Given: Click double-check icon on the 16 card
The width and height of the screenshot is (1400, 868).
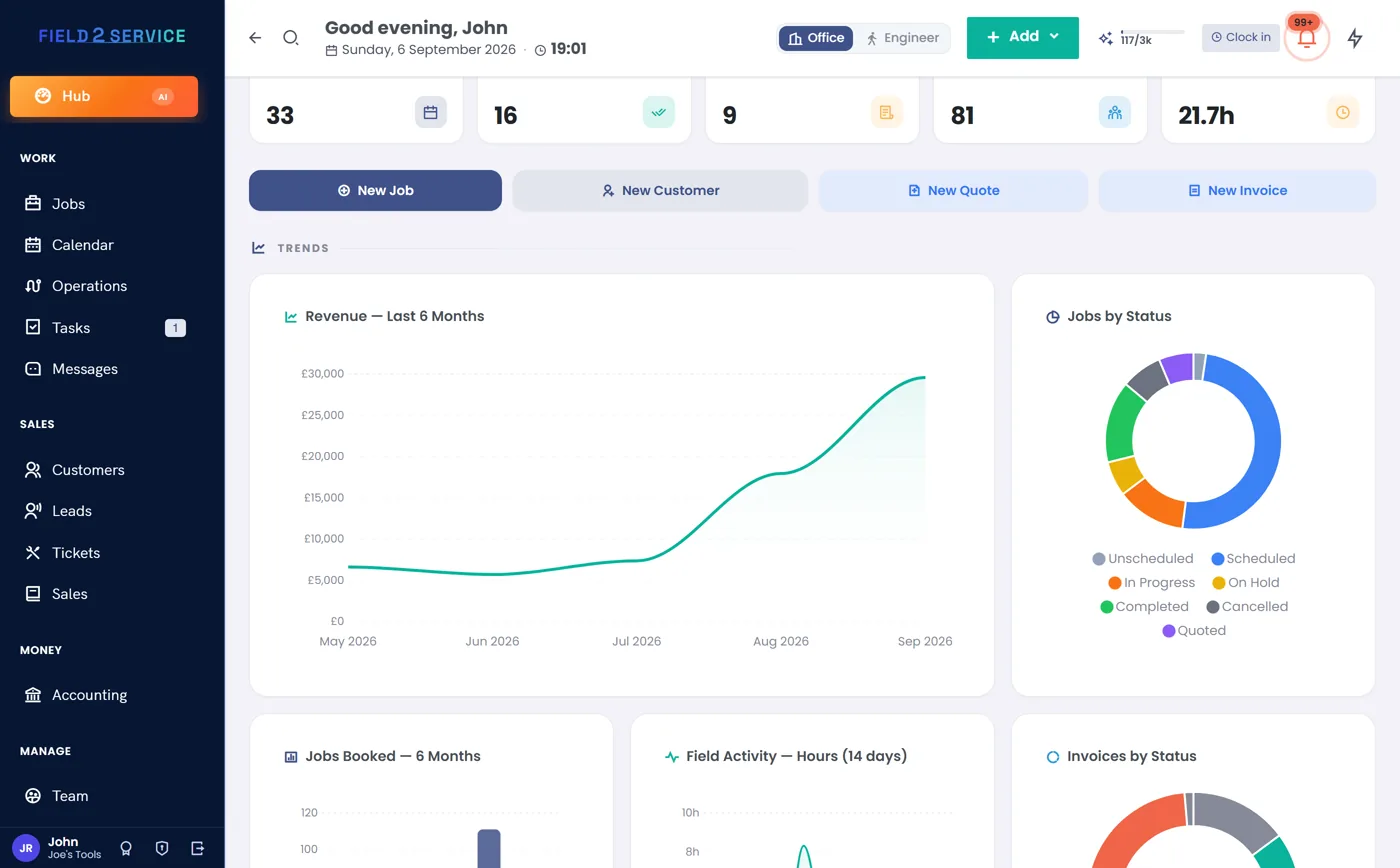Looking at the screenshot, I should coord(659,113).
